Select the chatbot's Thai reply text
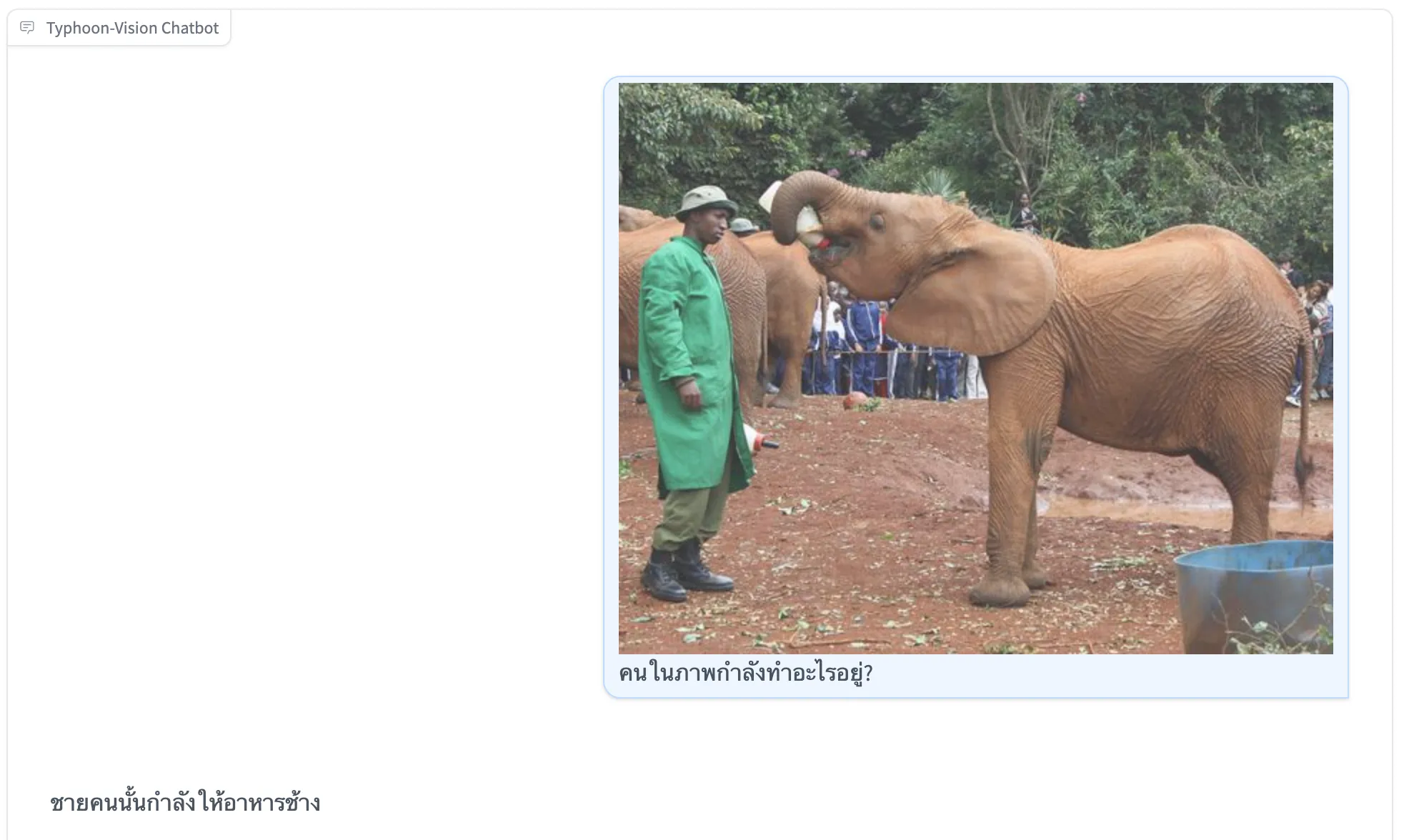 point(185,803)
